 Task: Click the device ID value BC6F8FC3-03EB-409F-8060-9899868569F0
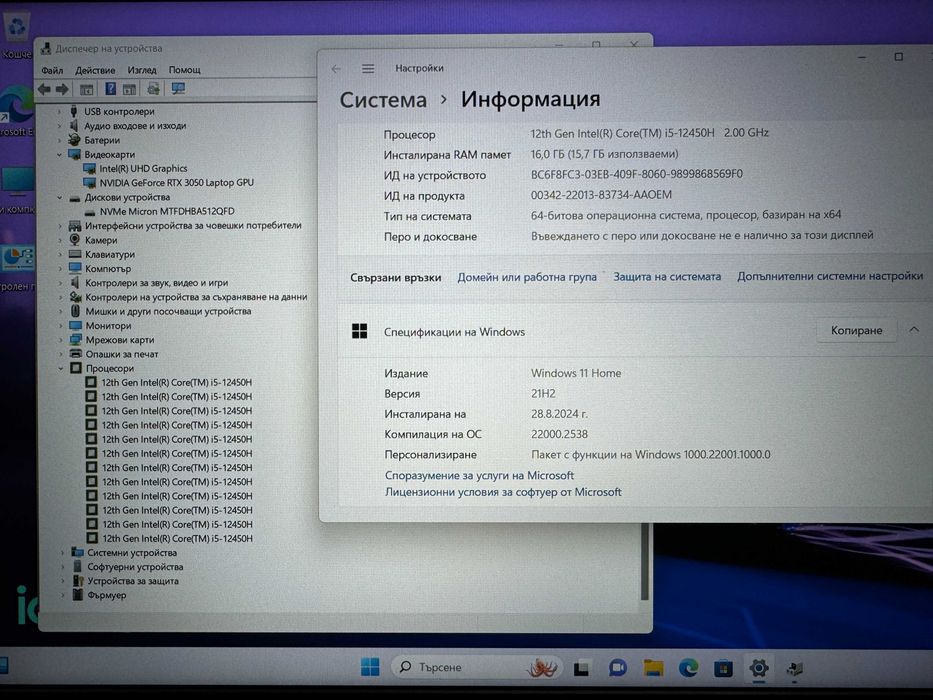coord(637,174)
